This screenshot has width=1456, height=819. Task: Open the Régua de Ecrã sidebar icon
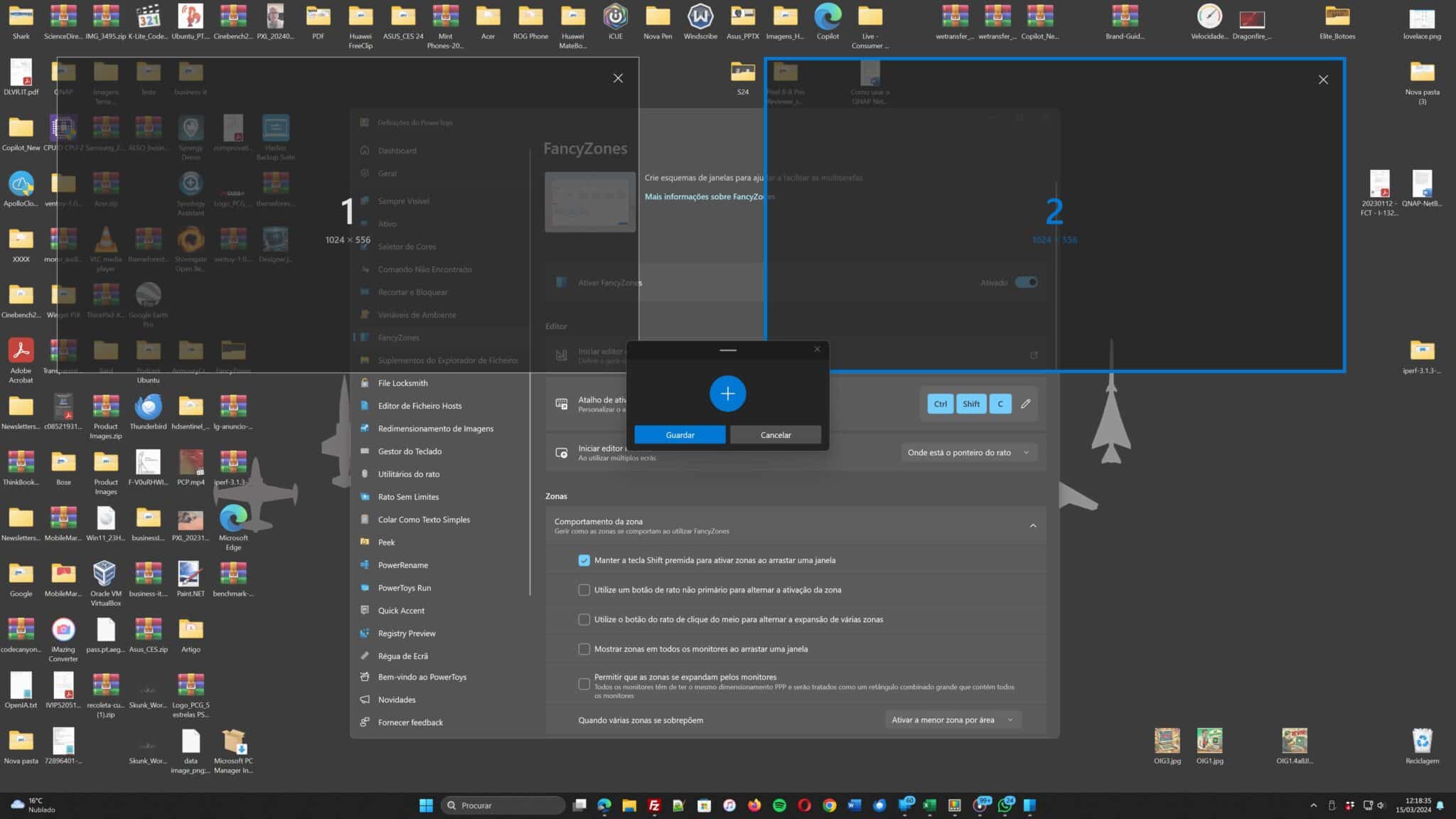pos(365,656)
